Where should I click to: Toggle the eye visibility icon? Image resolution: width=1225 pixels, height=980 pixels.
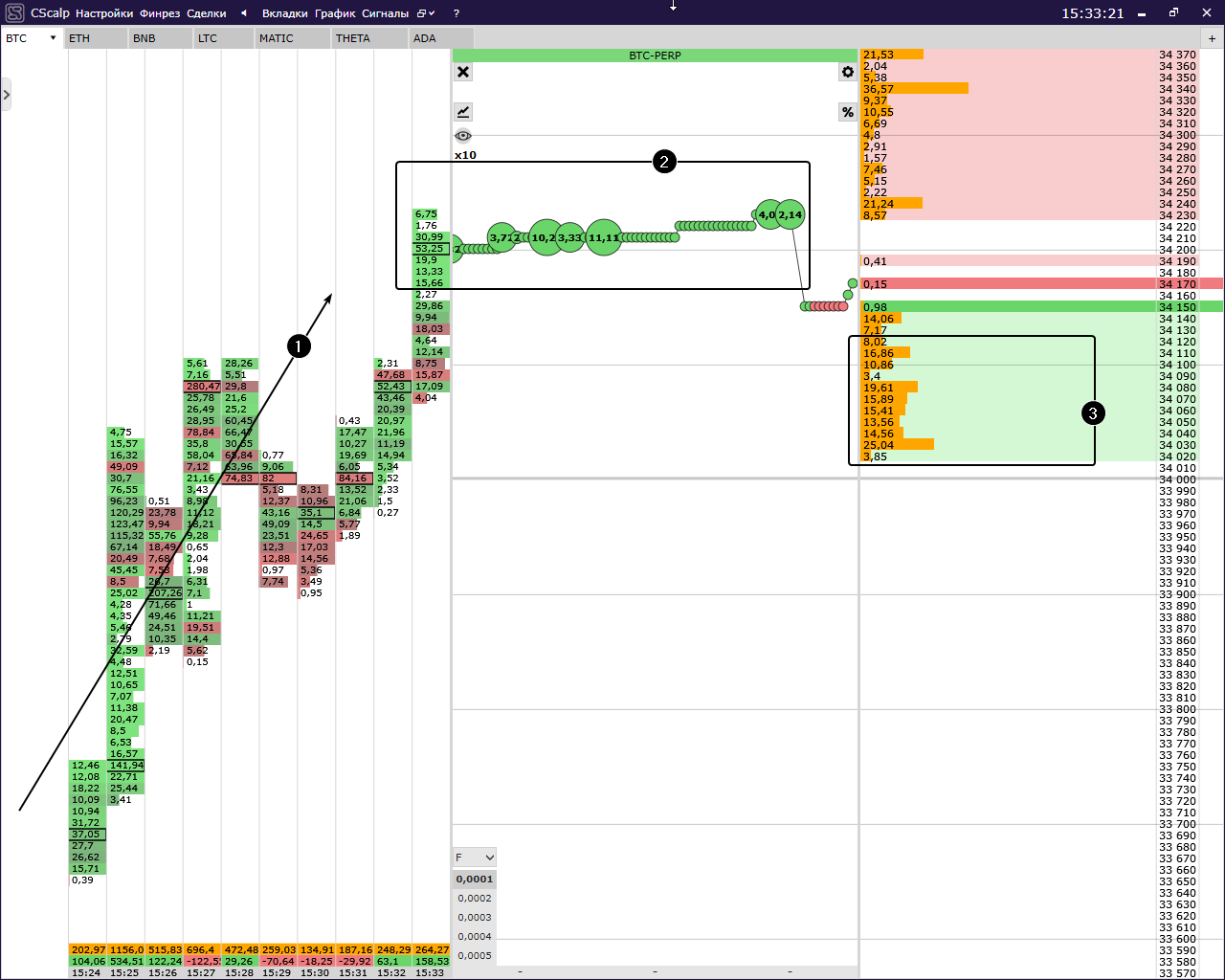463,136
